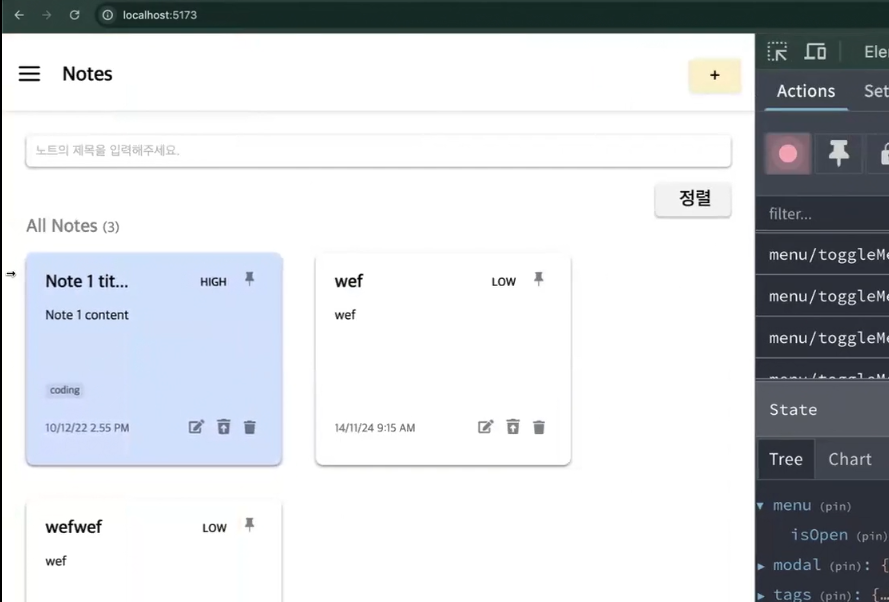Click the 14/11/24 9:15 AM timestamp

[375, 428]
